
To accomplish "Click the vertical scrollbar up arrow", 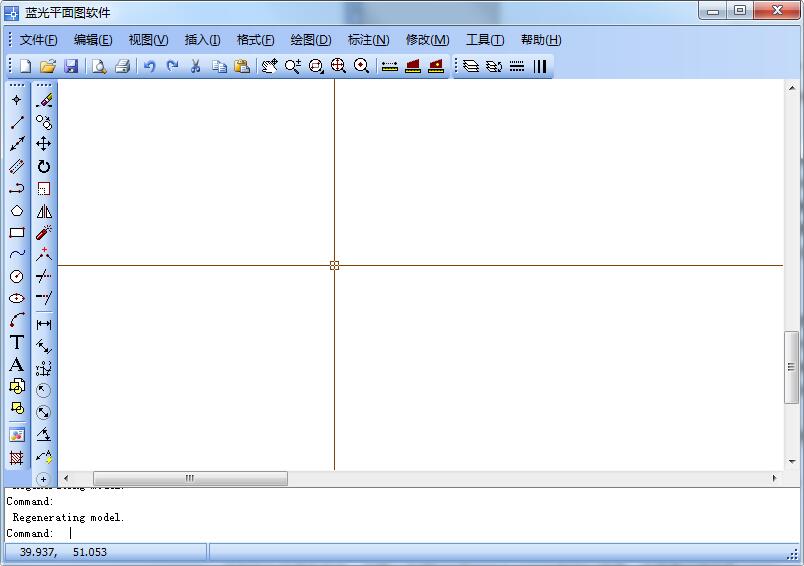I will (792, 88).
